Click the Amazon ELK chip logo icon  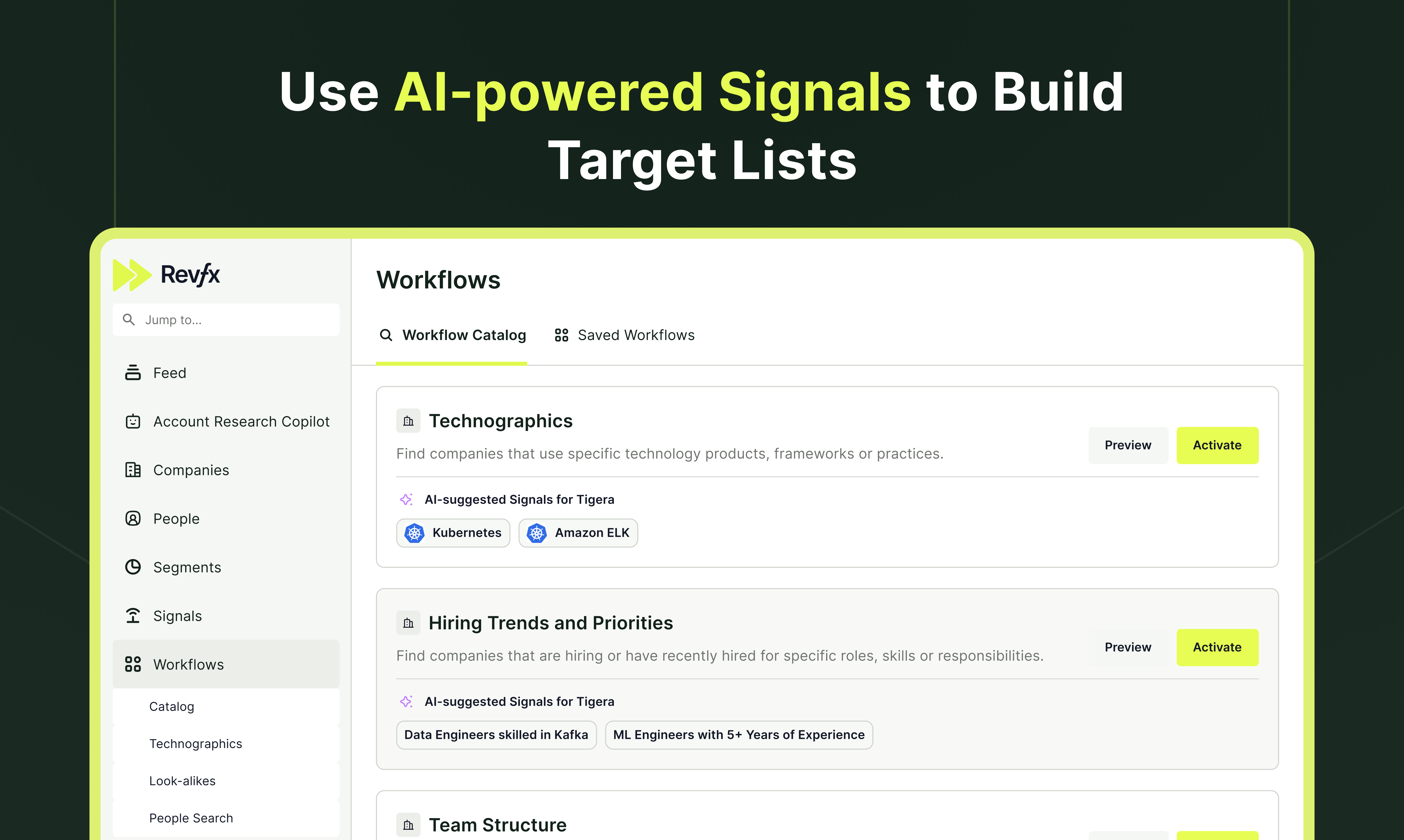[x=537, y=533]
